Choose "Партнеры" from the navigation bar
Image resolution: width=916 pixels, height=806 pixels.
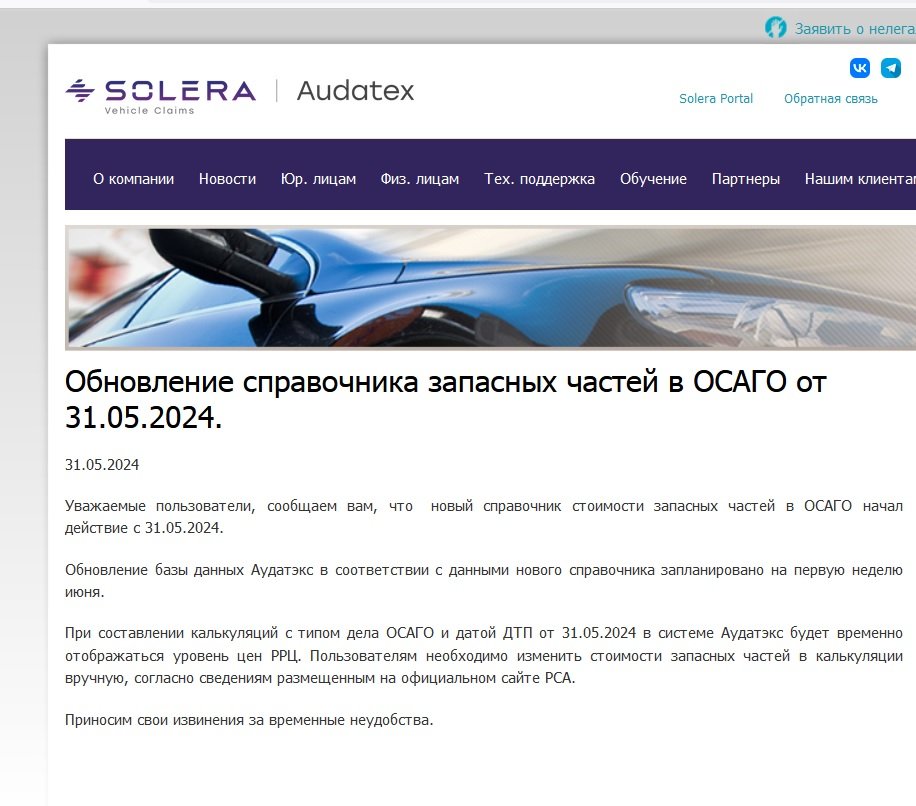tap(745, 179)
